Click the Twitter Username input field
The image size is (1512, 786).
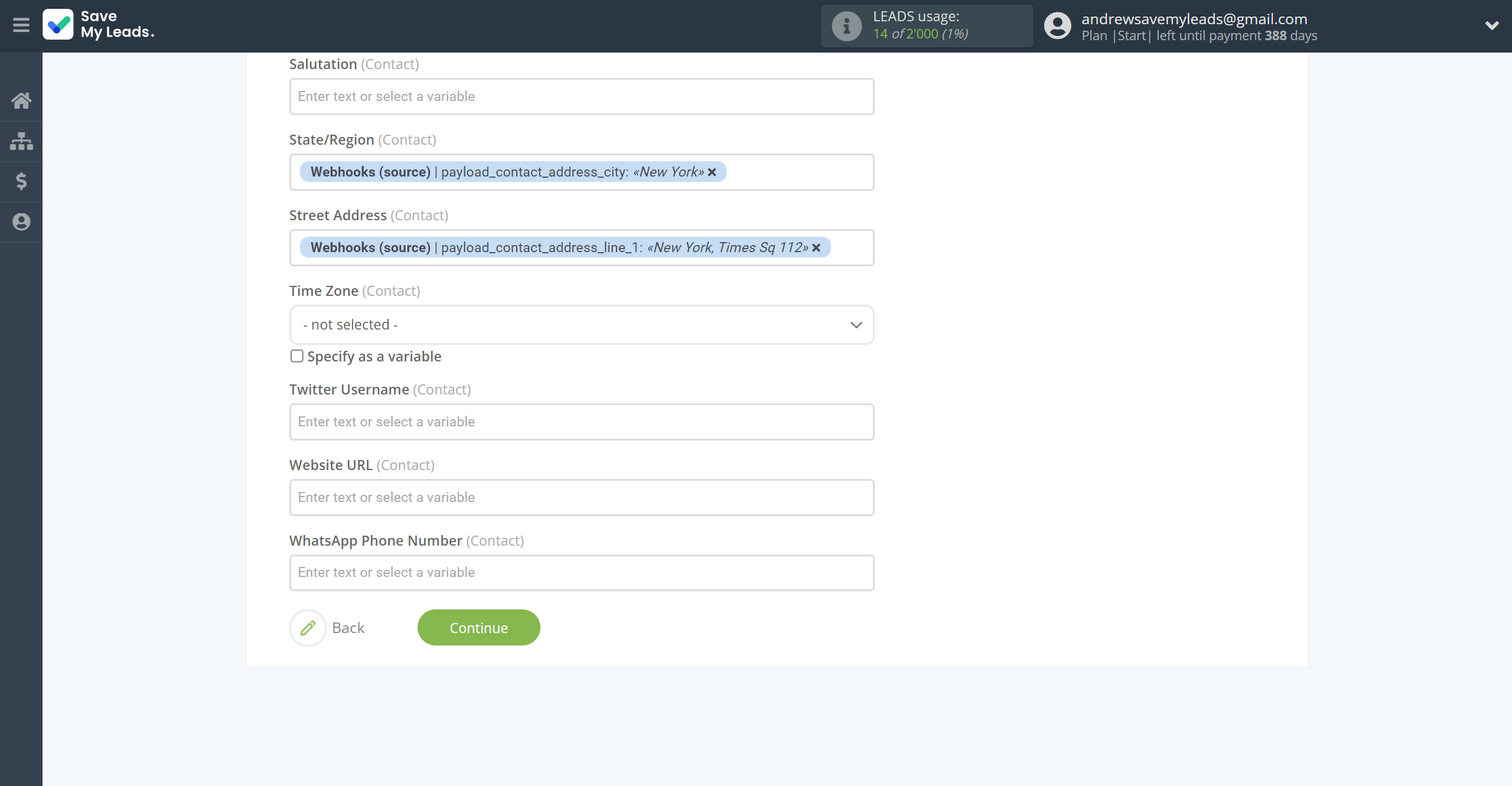[581, 421]
